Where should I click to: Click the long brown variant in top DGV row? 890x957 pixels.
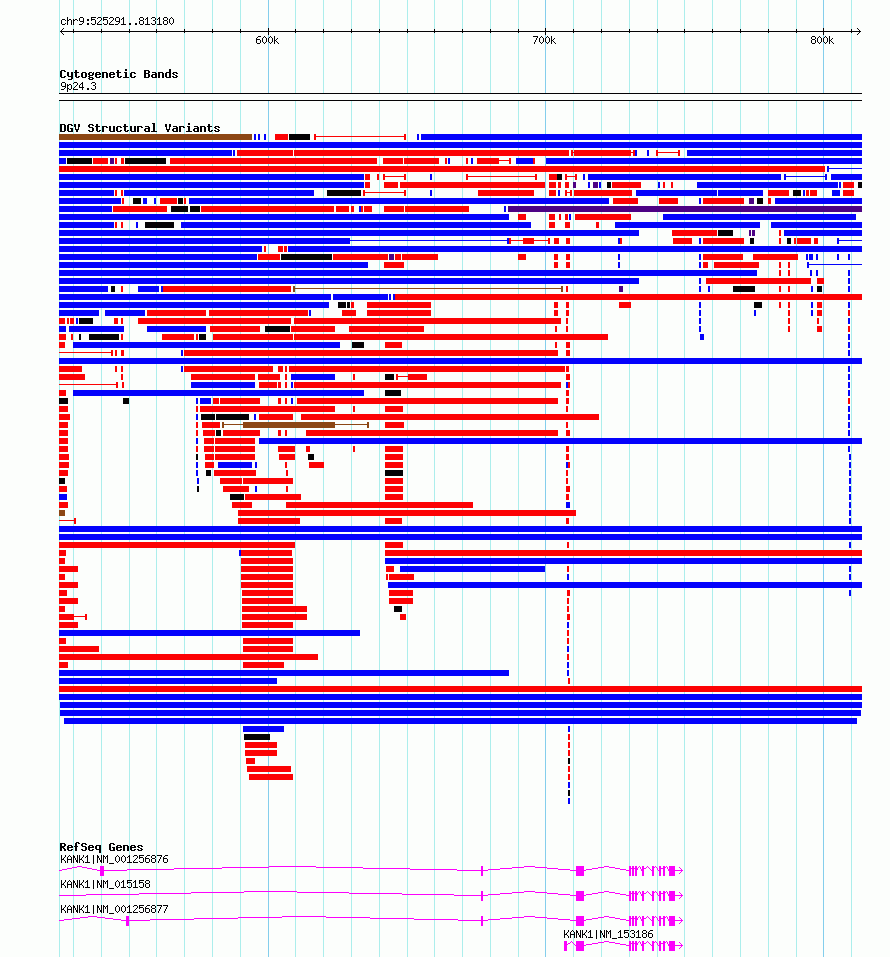click(x=156, y=137)
